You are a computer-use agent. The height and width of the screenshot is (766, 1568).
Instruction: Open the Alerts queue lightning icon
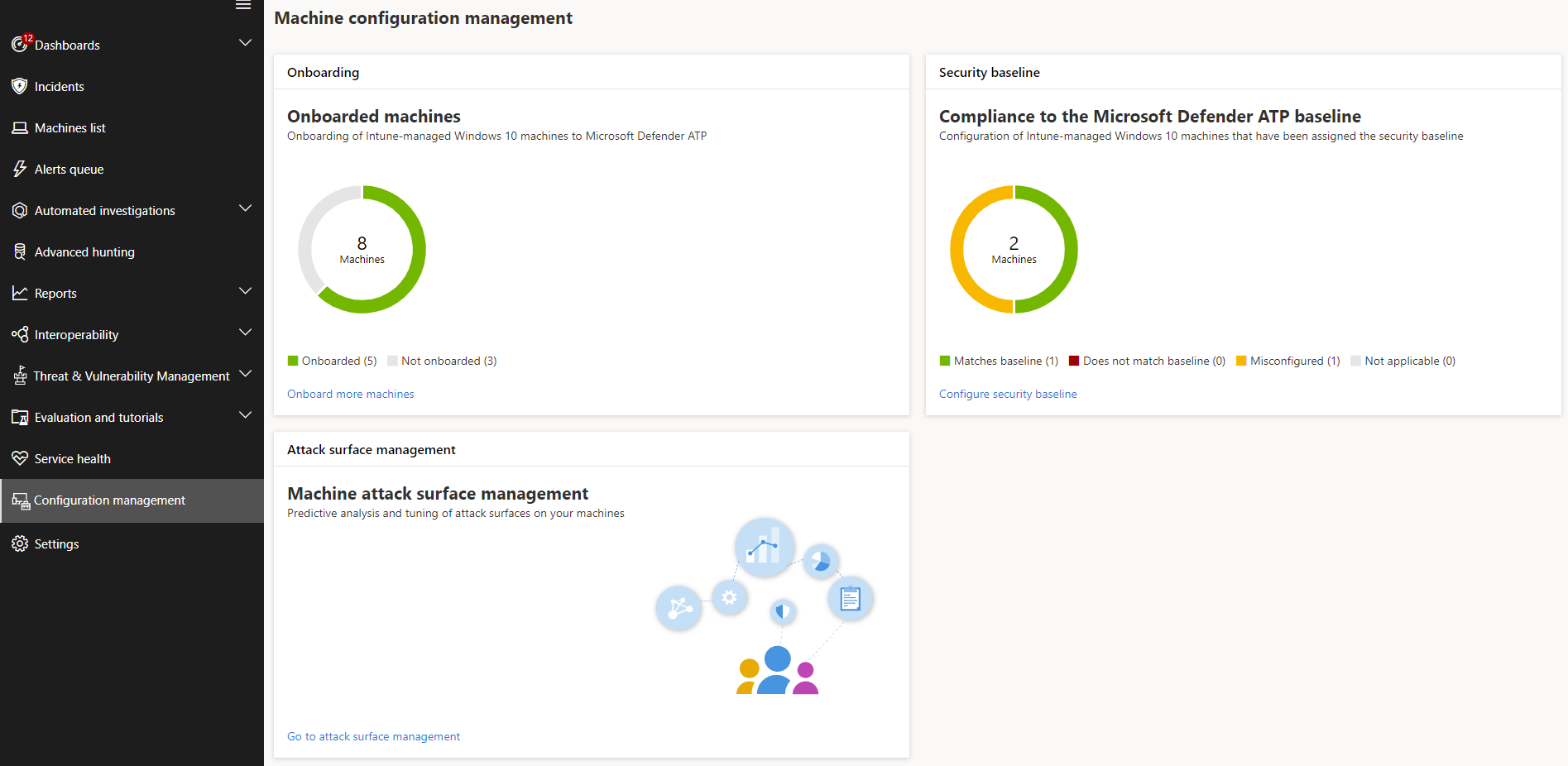tap(20, 169)
